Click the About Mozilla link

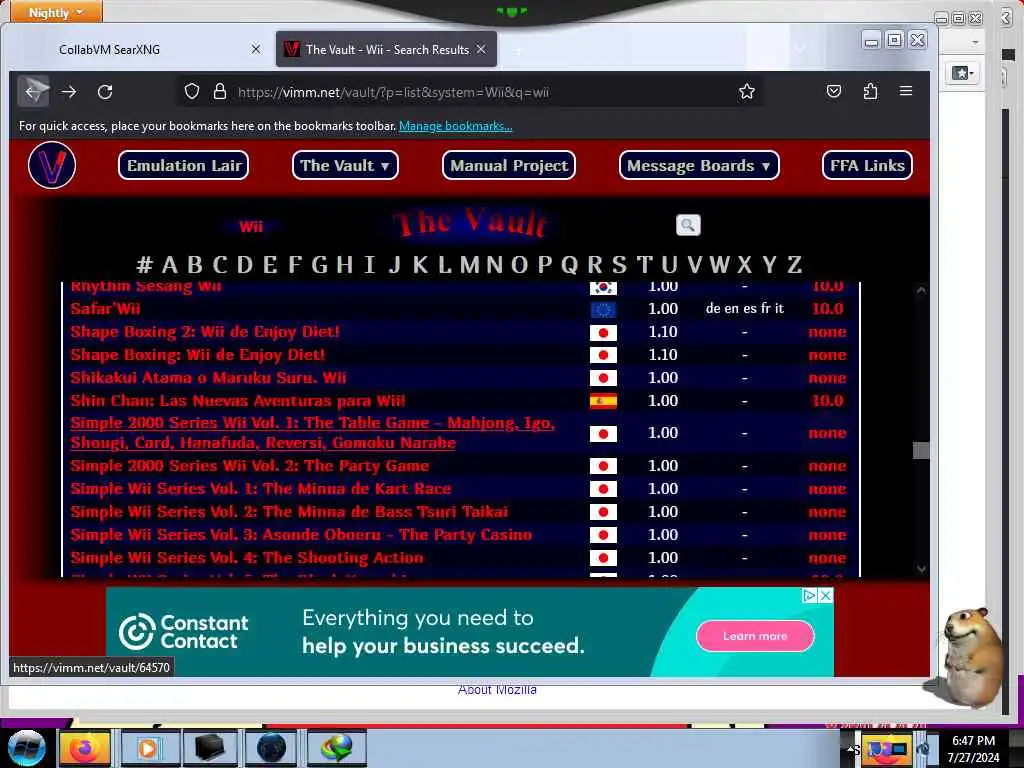(x=497, y=690)
